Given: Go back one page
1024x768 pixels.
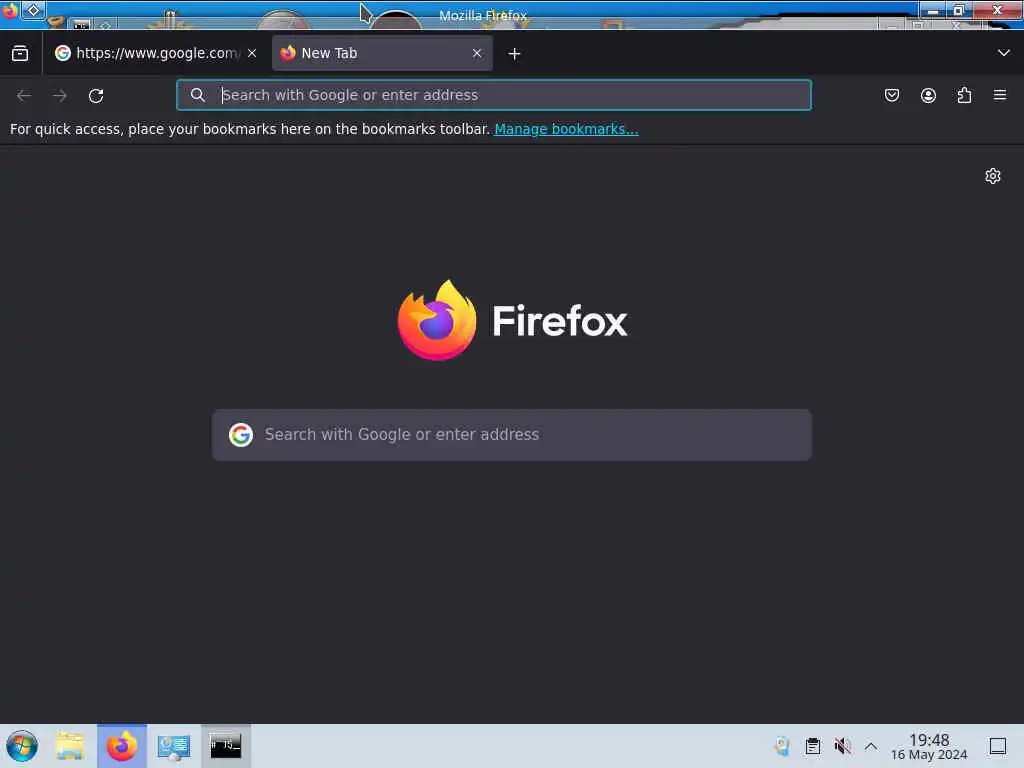Looking at the screenshot, I should 24,95.
